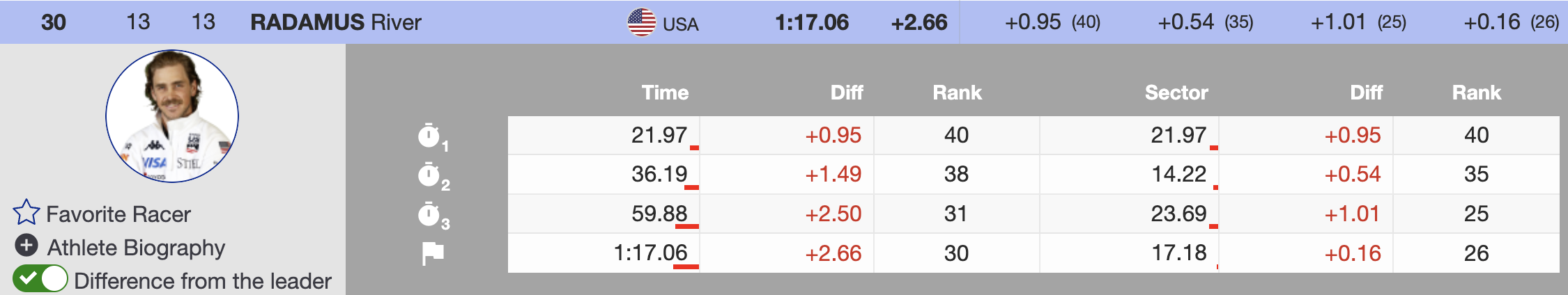The height and width of the screenshot is (295, 1568).
Task: Toggle Difference from the leader switch
Action: pos(40,279)
